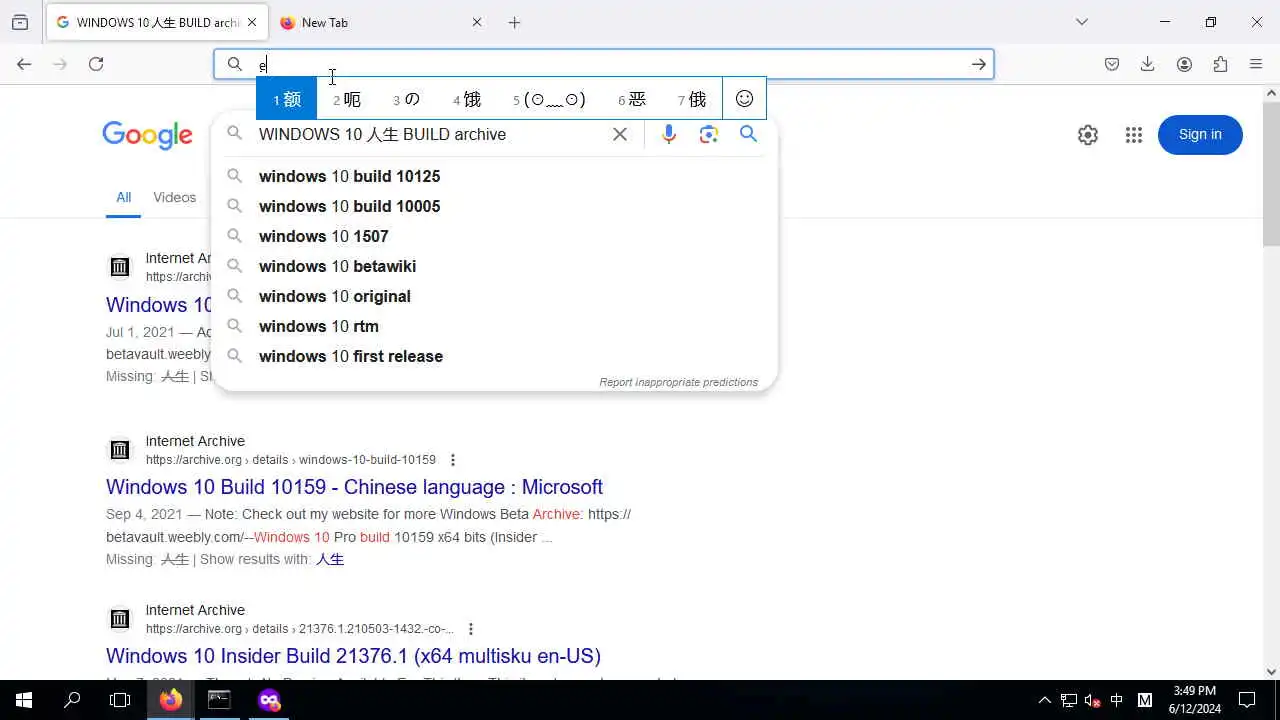Toggle the muted volume tray icon

click(x=1093, y=700)
